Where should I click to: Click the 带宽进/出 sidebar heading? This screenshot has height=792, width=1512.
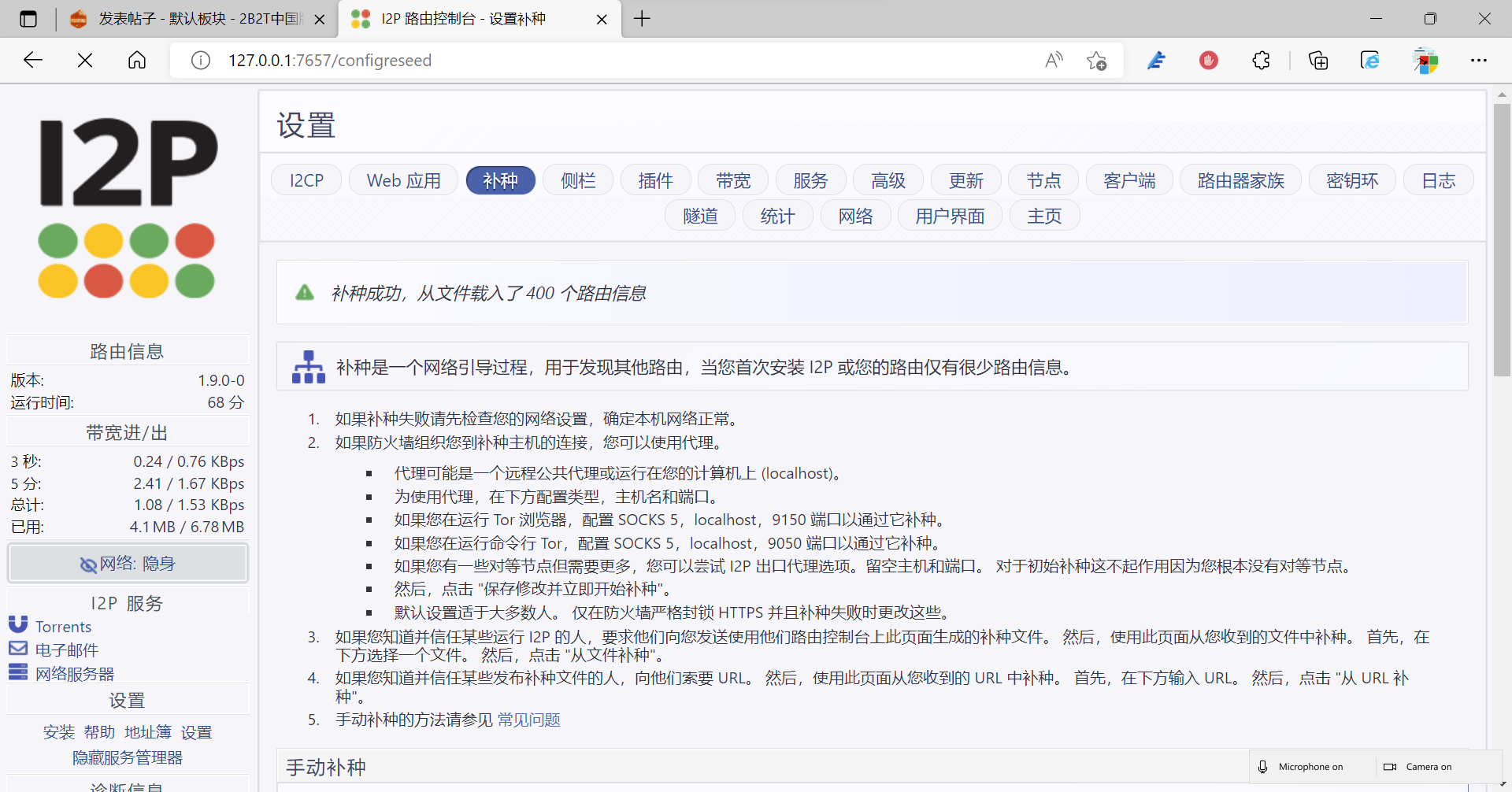coord(127,432)
